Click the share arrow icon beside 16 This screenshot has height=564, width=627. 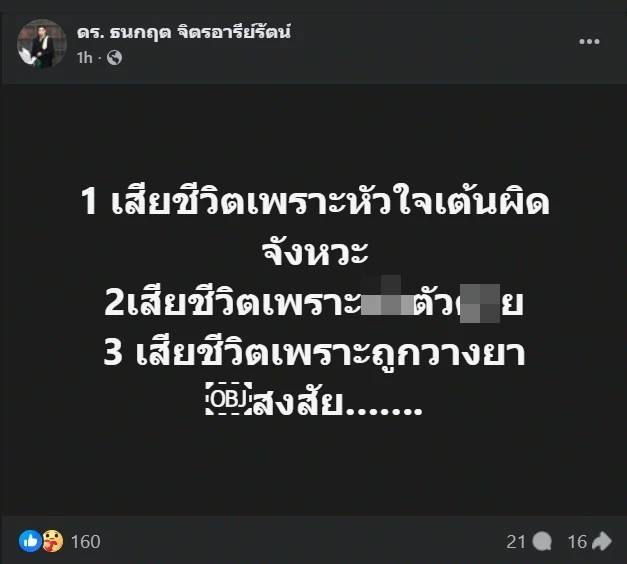click(601, 542)
